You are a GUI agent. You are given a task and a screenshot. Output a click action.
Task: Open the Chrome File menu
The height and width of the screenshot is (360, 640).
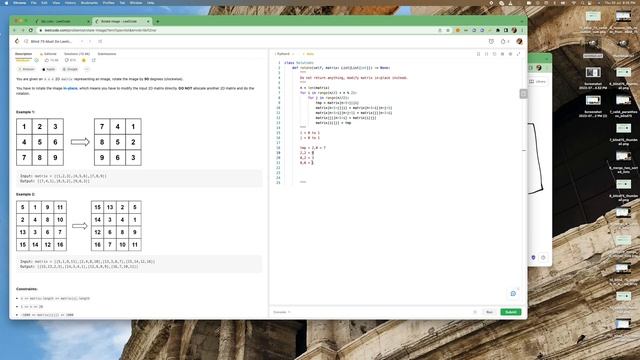(x=34, y=2)
